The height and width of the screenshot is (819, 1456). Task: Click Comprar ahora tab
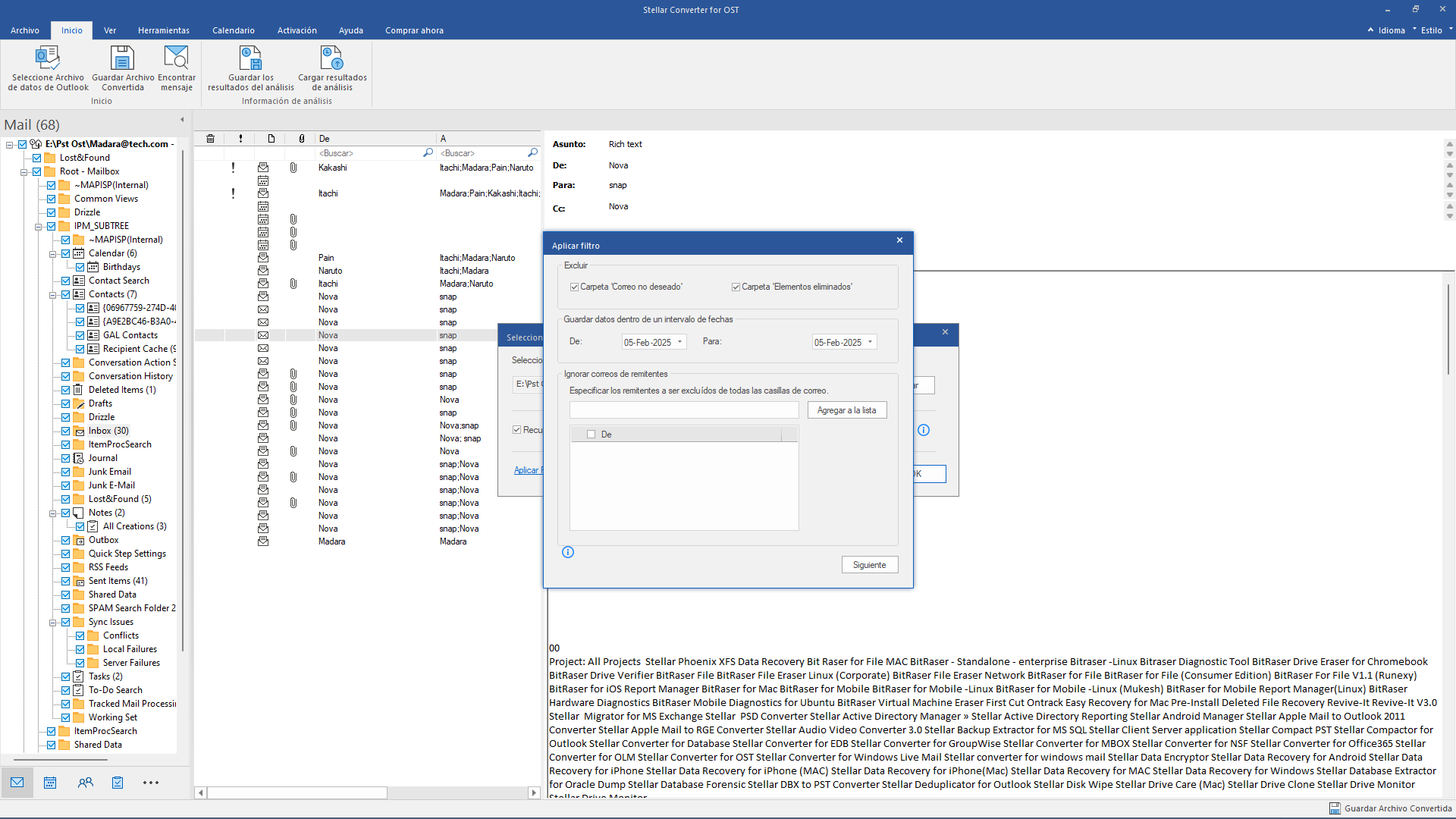pyautogui.click(x=414, y=30)
